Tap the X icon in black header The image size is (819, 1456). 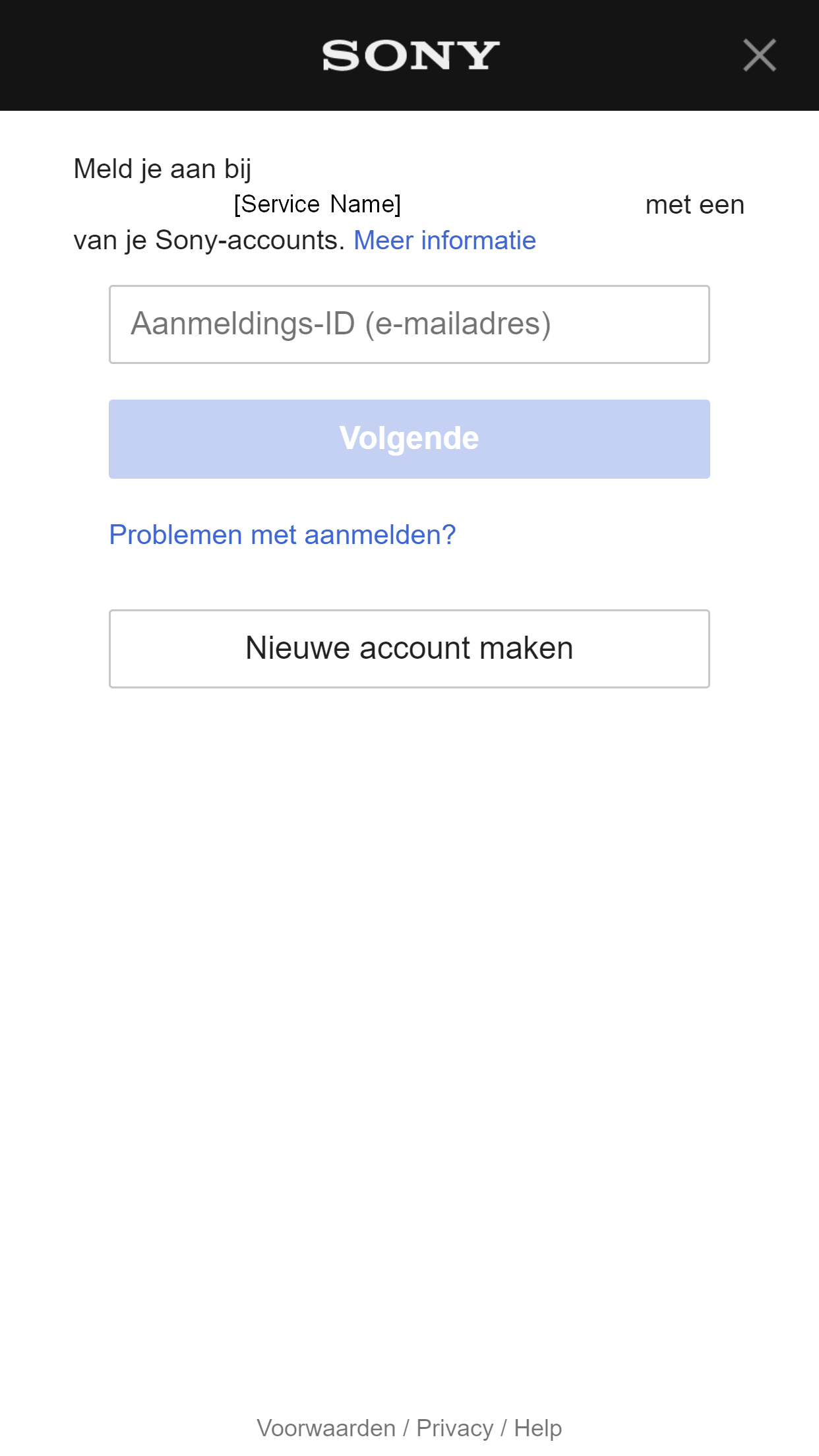759,55
